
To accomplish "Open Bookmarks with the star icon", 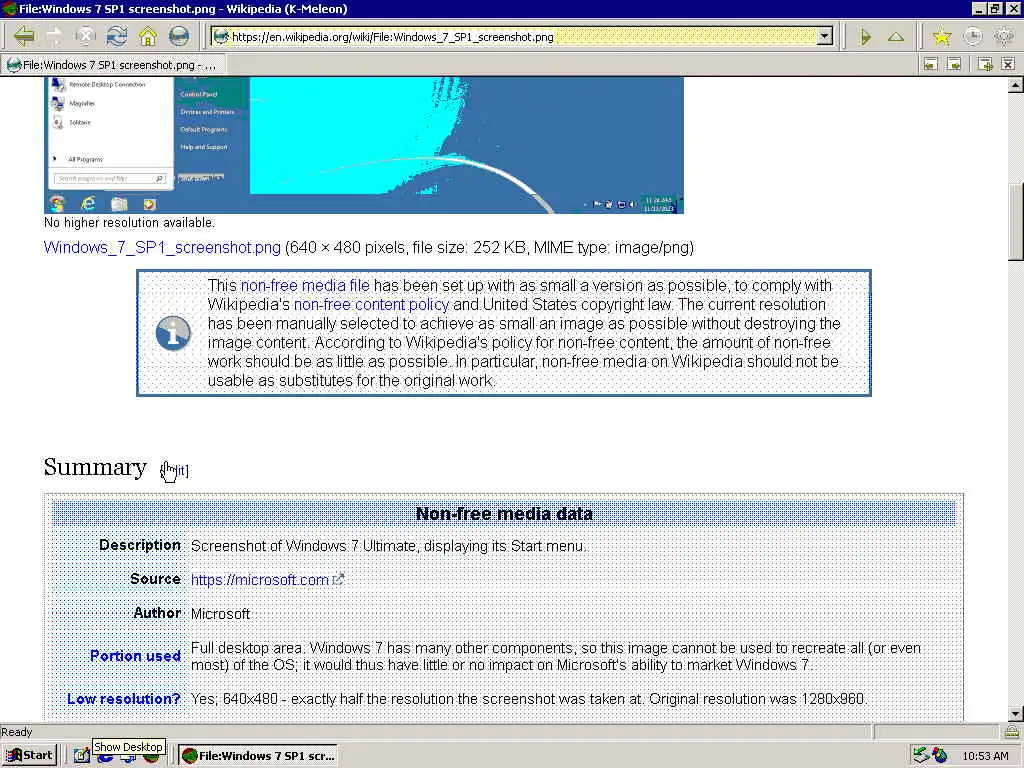I will click(x=942, y=37).
